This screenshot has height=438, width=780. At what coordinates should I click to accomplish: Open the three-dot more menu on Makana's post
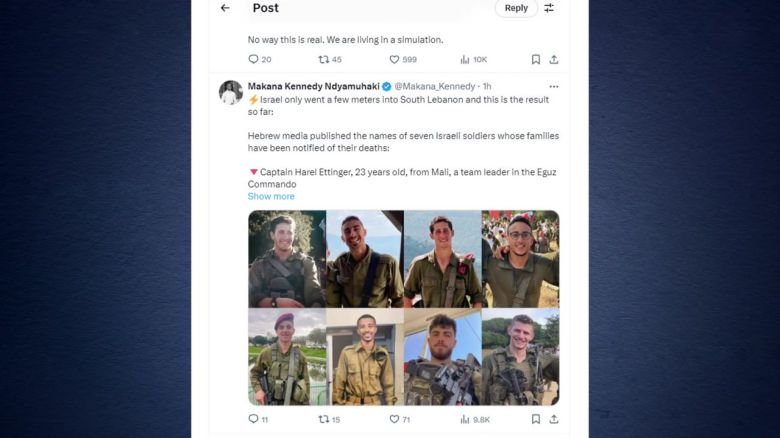(553, 87)
